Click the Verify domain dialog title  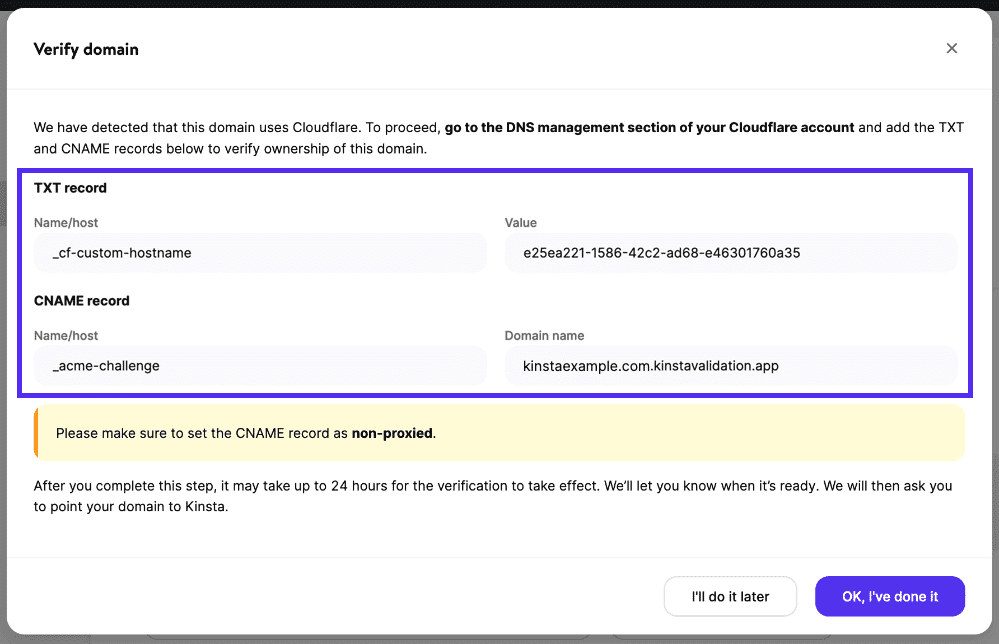pyautogui.click(x=86, y=48)
